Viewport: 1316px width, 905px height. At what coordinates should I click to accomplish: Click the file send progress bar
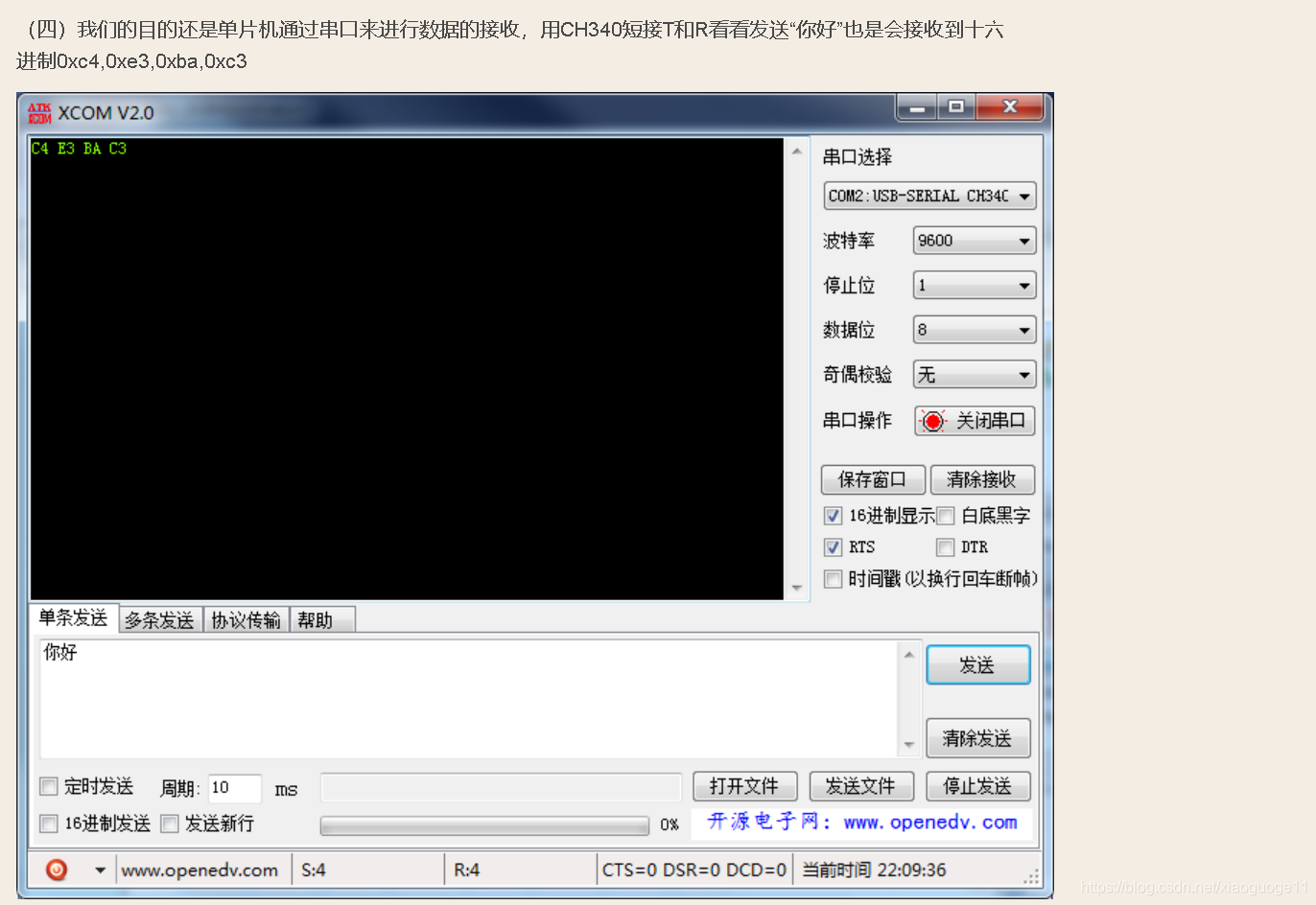click(x=484, y=825)
